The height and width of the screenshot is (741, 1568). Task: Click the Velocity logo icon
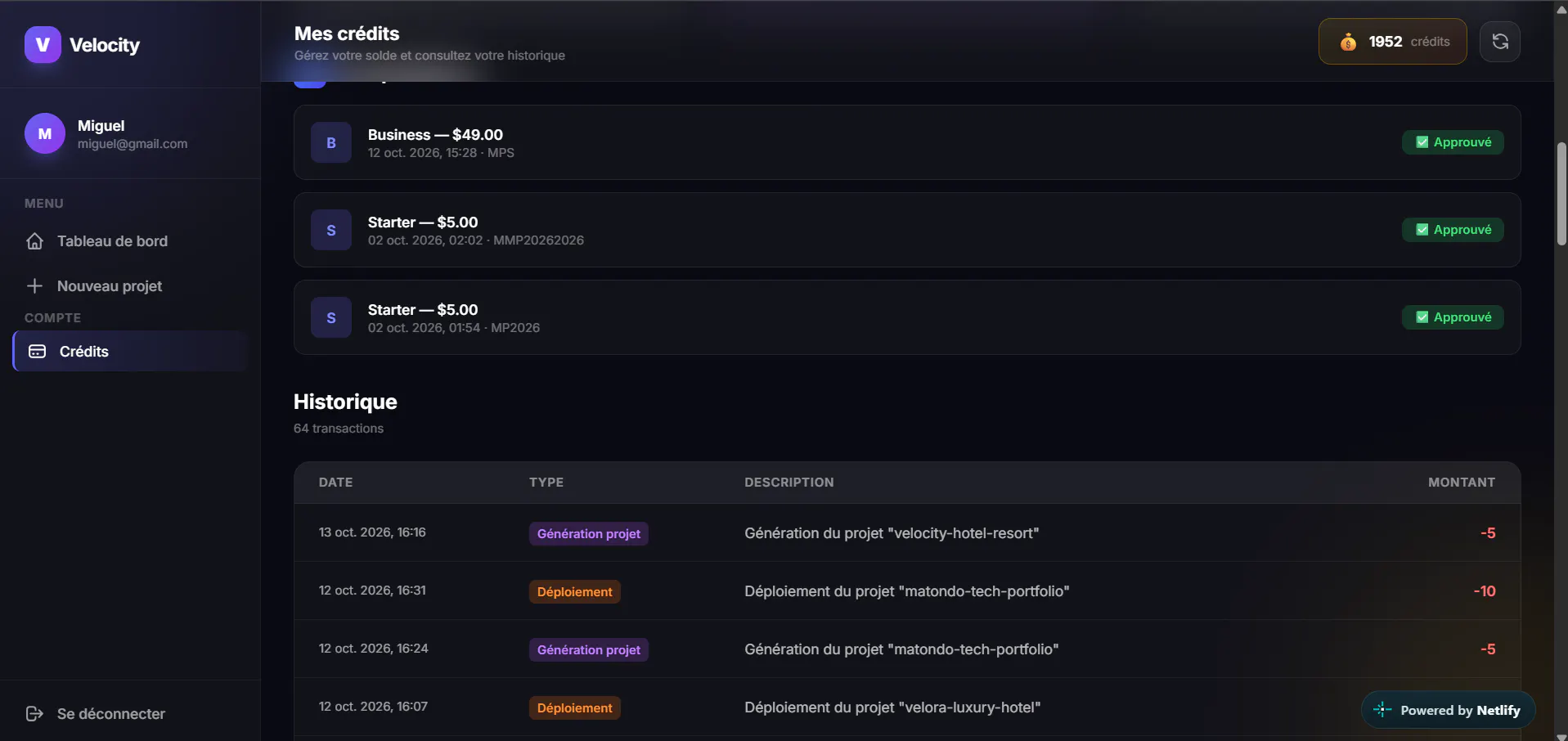tap(43, 44)
